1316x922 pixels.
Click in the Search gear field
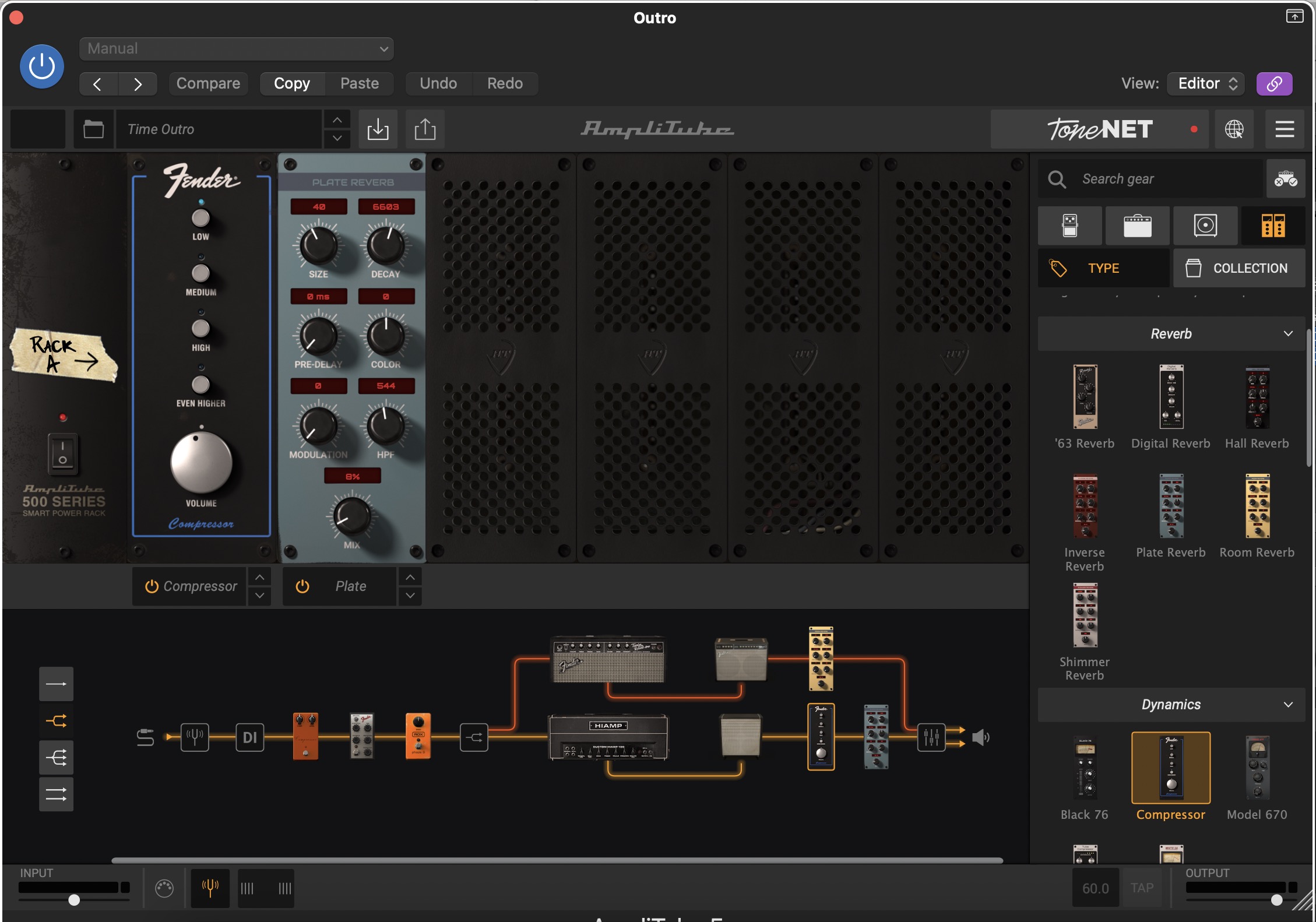(x=1150, y=179)
